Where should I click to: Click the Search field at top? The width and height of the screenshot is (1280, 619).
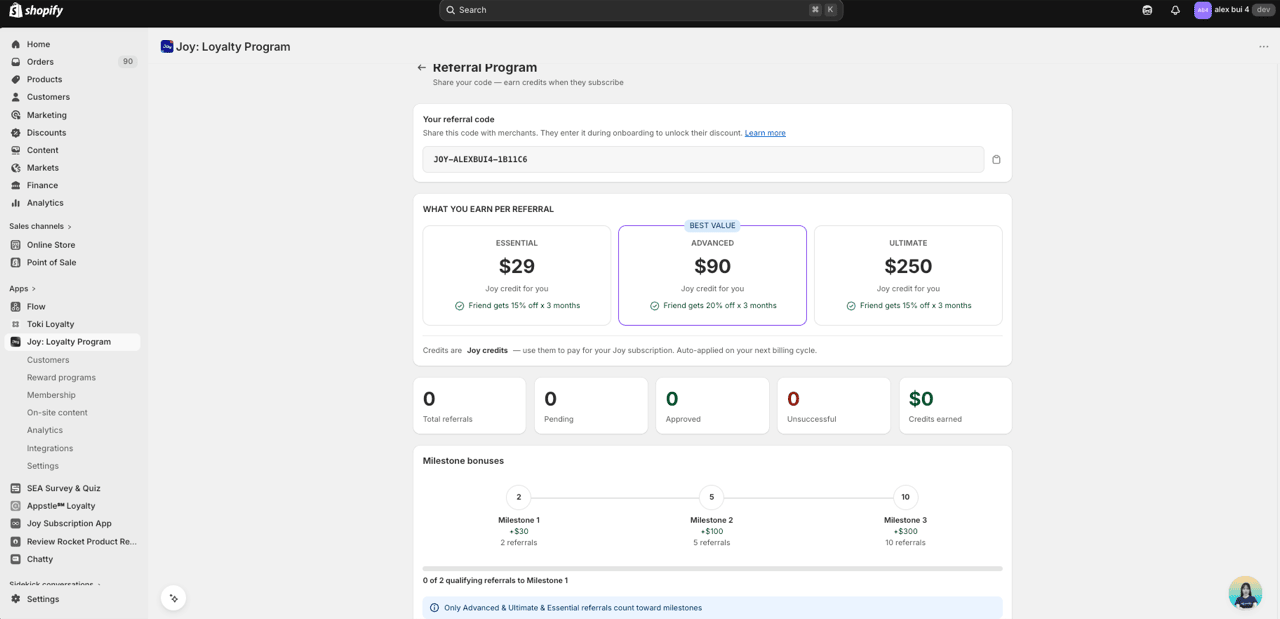[x=641, y=10]
